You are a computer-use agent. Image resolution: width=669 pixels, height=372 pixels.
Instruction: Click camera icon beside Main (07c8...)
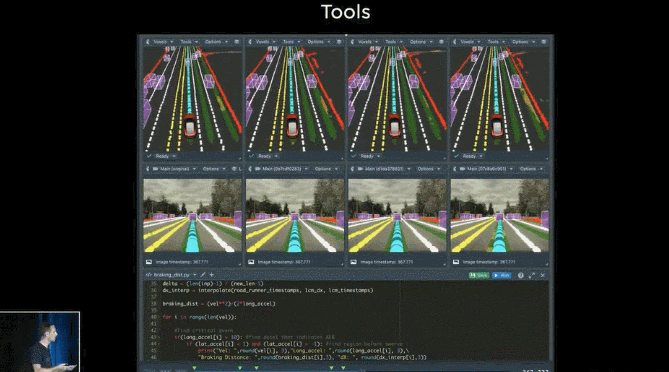pyautogui.click(x=463, y=169)
